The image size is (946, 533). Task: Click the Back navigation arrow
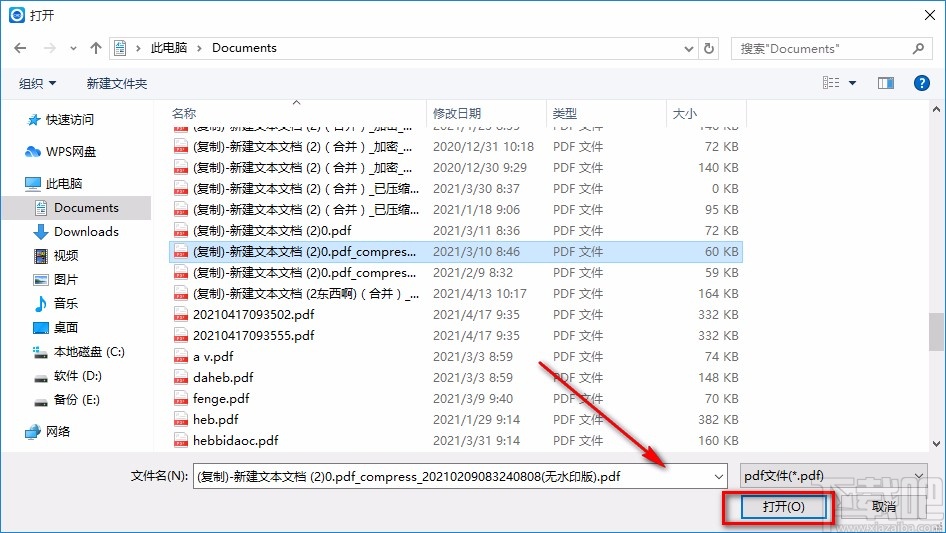20,48
